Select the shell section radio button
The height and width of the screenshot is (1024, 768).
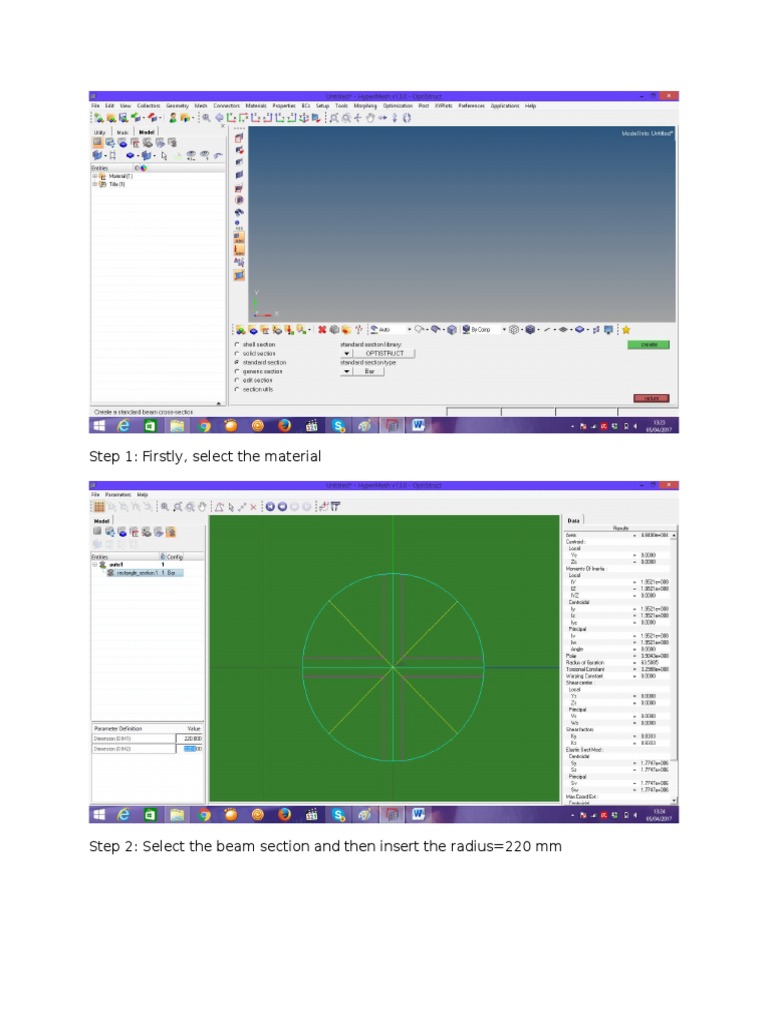[x=236, y=344]
